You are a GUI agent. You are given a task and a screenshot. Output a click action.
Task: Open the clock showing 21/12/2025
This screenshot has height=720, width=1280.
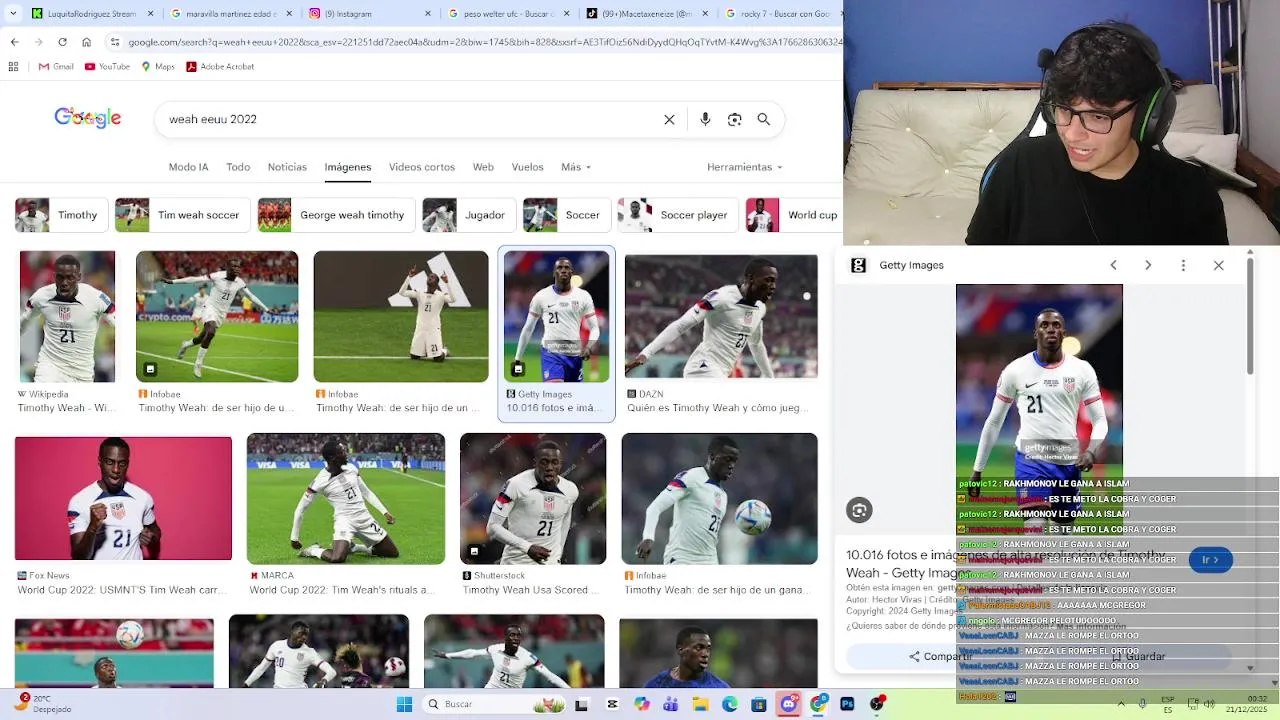(x=1247, y=704)
